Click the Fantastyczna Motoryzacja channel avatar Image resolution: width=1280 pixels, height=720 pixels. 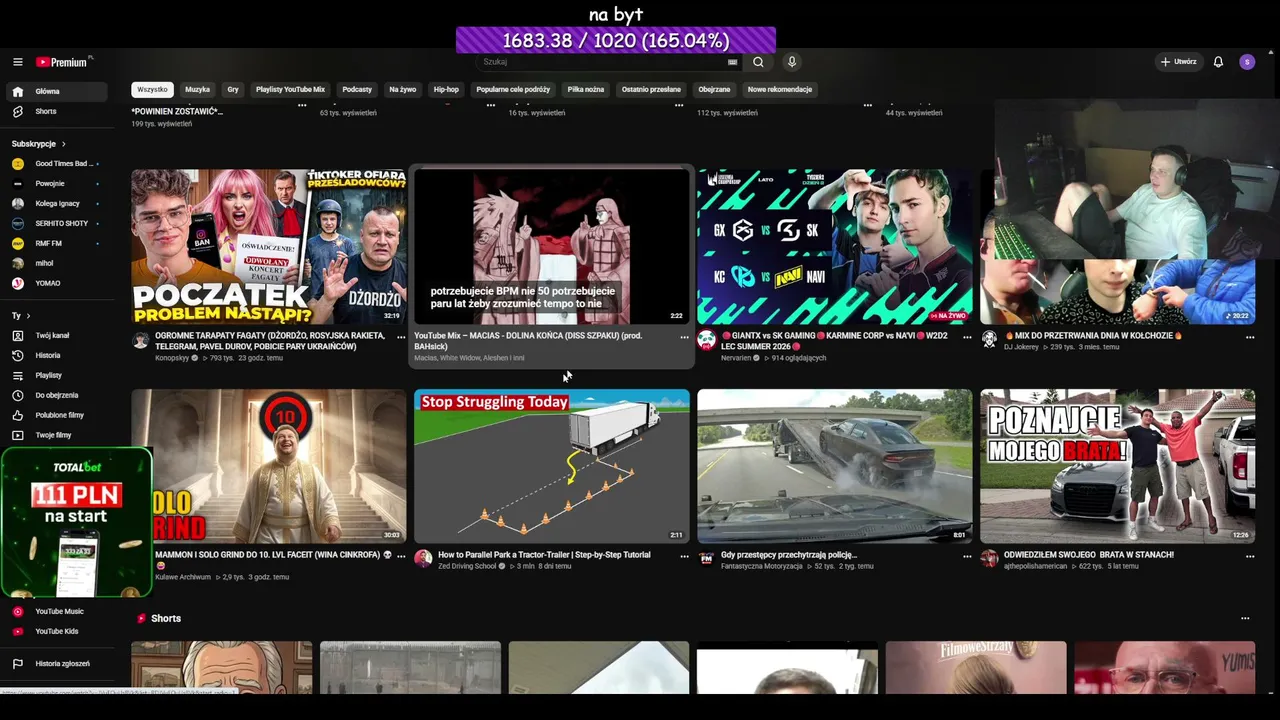[x=706, y=558]
